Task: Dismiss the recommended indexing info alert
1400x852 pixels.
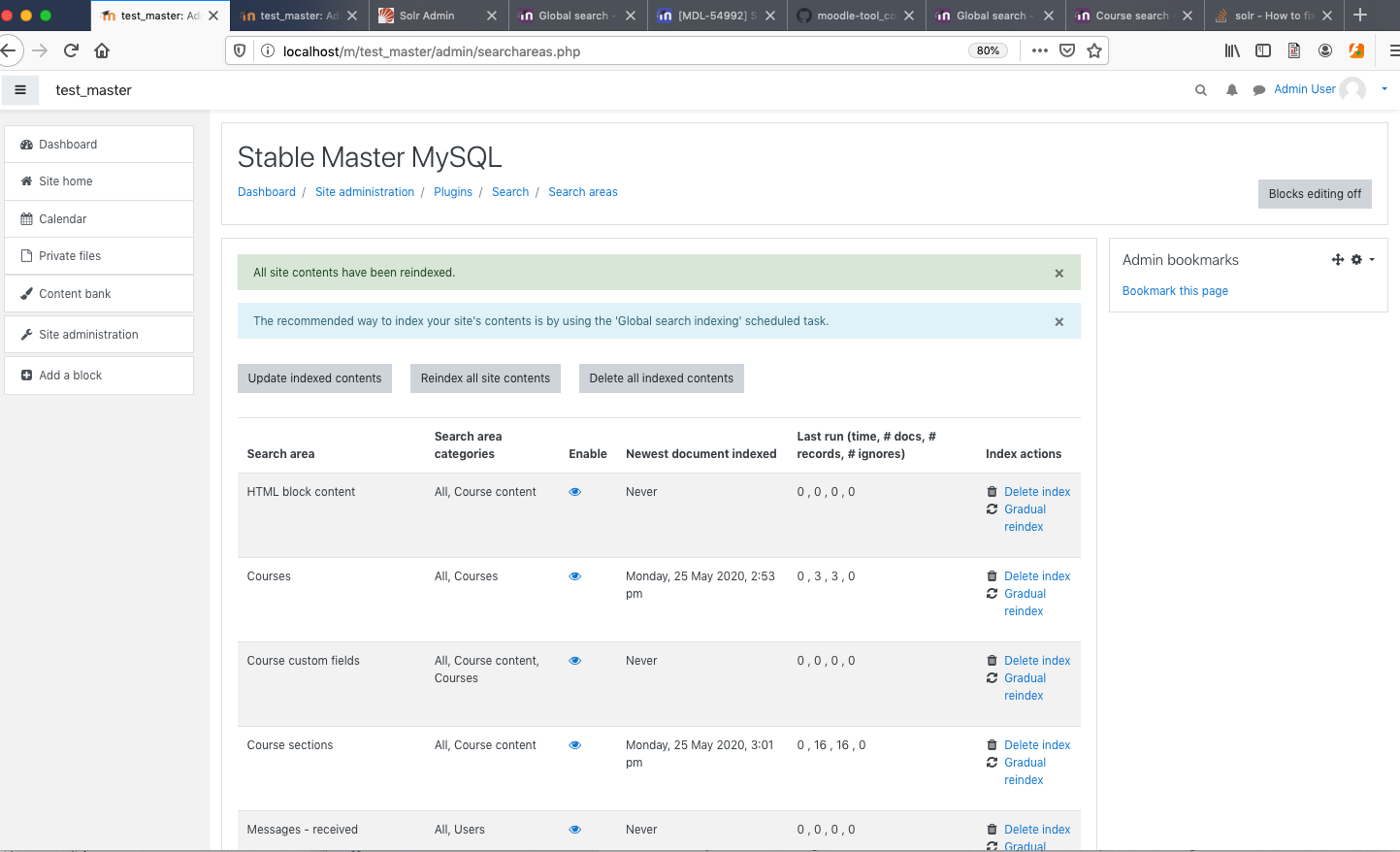Action: pyautogui.click(x=1059, y=322)
